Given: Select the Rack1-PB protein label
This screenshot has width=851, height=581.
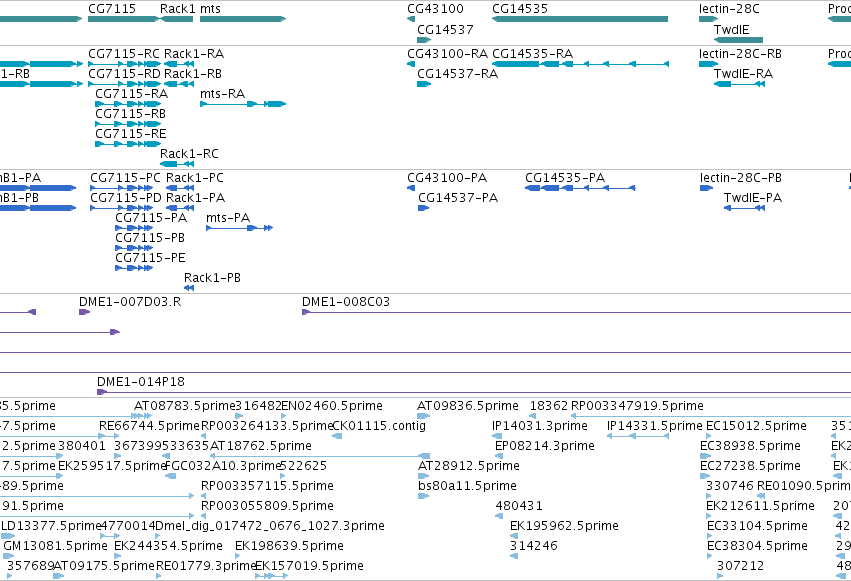Looking at the screenshot, I should tap(212, 278).
